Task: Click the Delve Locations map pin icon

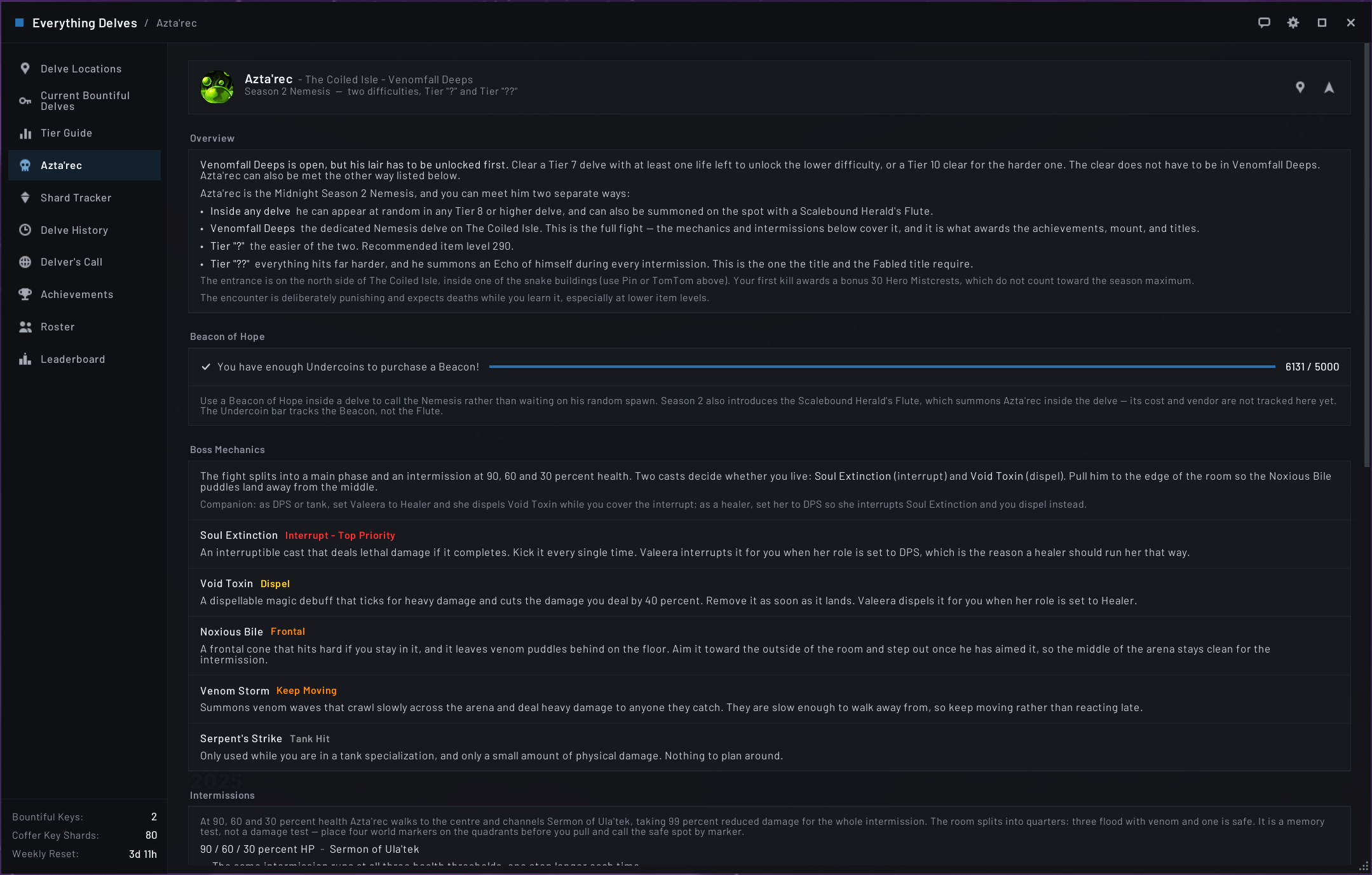Action: tap(25, 69)
